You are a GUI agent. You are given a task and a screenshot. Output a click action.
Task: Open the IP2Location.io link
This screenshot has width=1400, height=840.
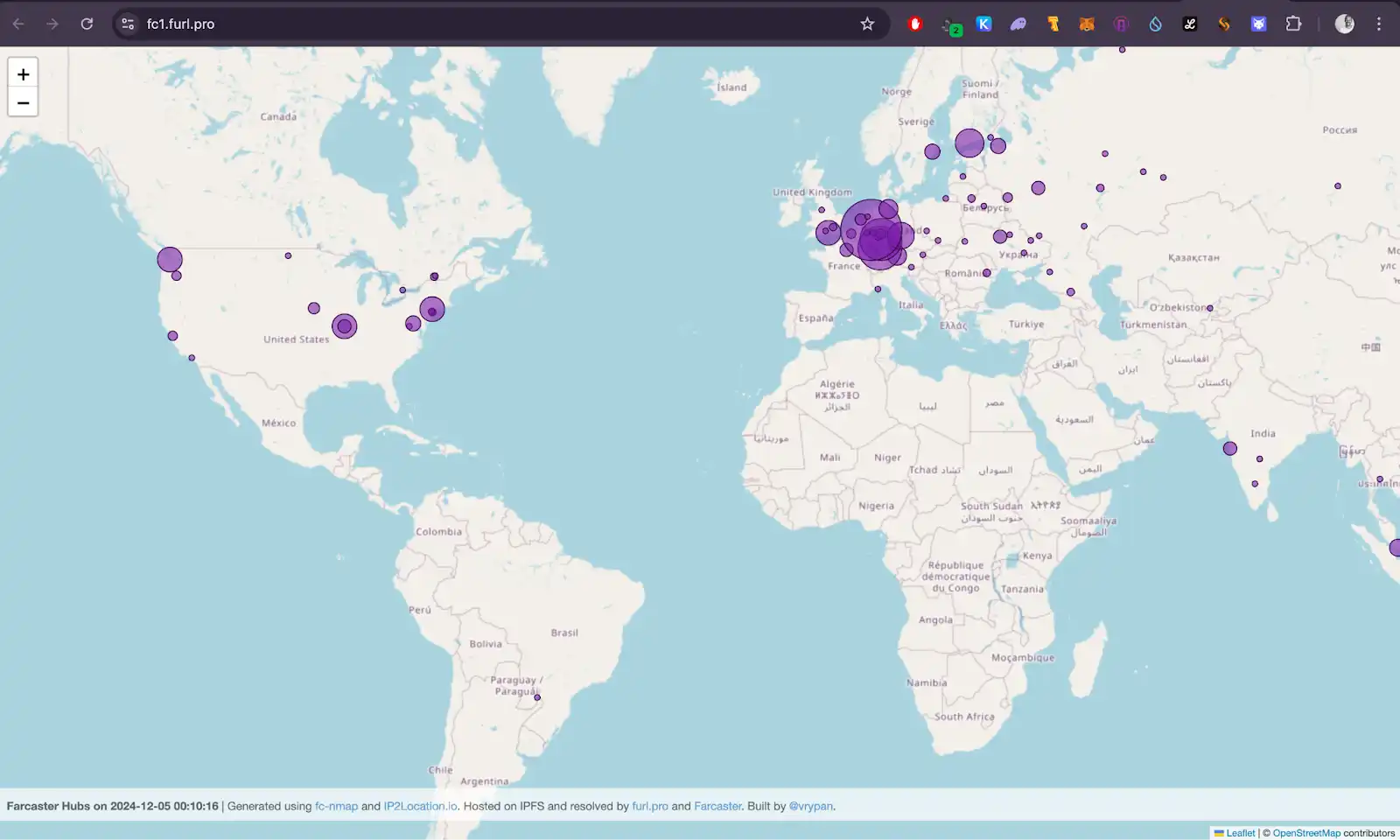coord(420,806)
